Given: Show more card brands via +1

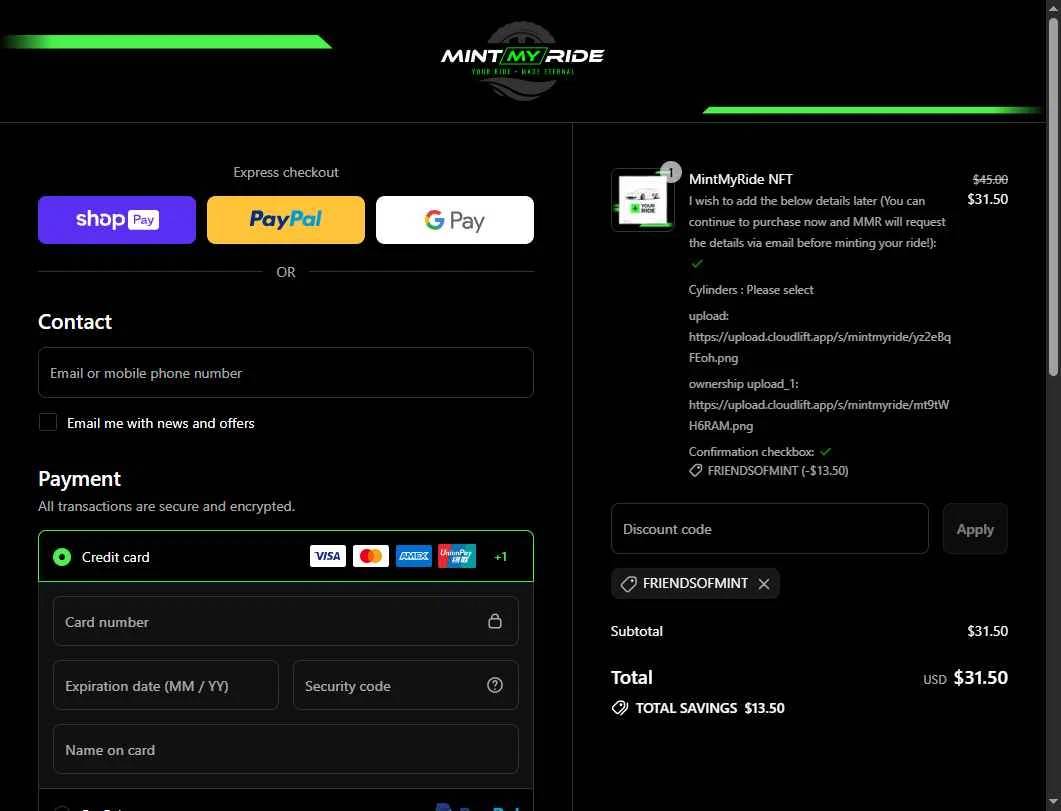Looking at the screenshot, I should (x=500, y=557).
